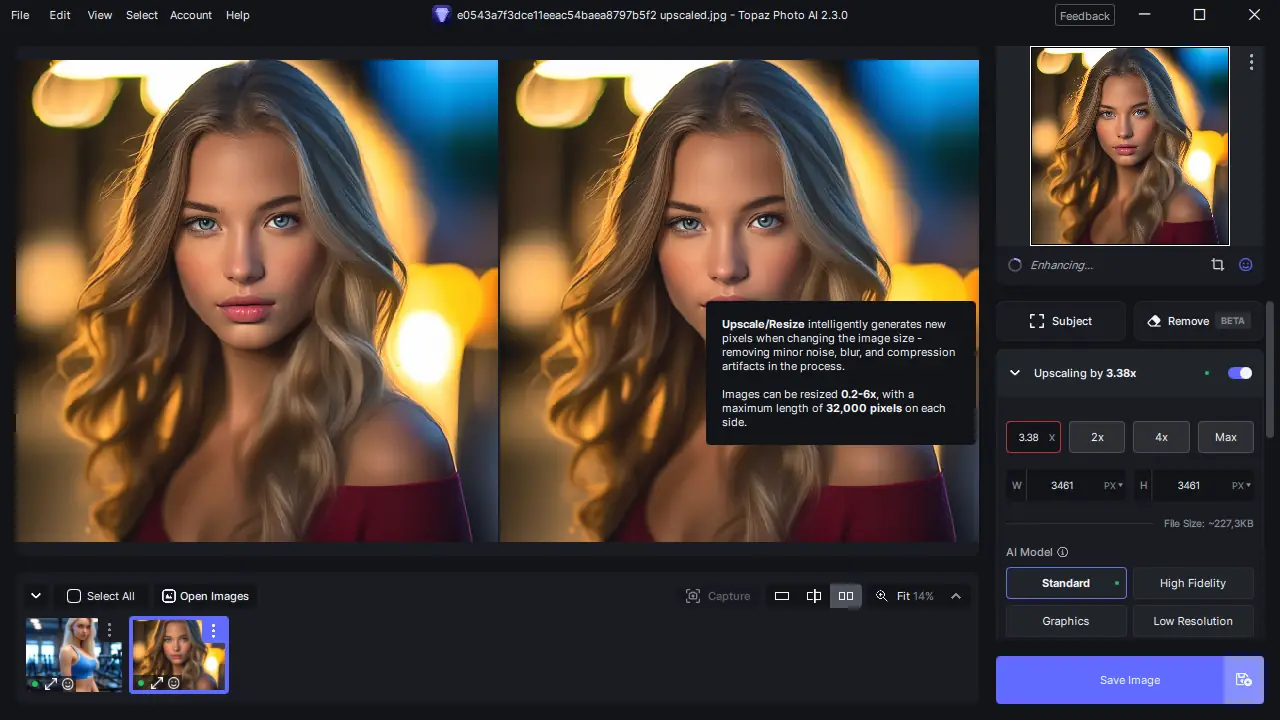1280x720 pixels.
Task: Collapse the Upscaling by 3.38x section
Action: click(x=1014, y=372)
